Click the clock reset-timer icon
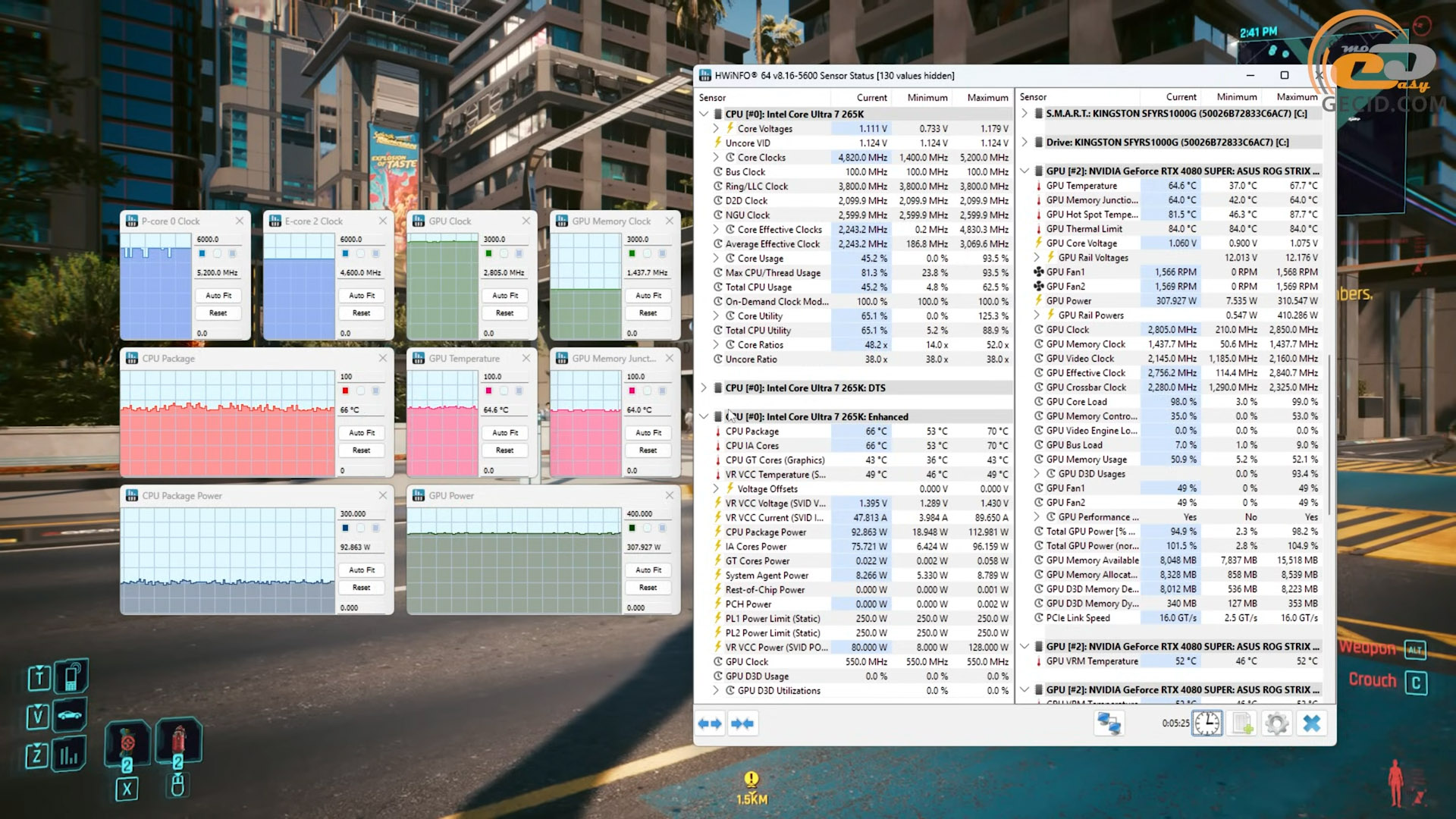Image resolution: width=1456 pixels, height=819 pixels. point(1207,723)
